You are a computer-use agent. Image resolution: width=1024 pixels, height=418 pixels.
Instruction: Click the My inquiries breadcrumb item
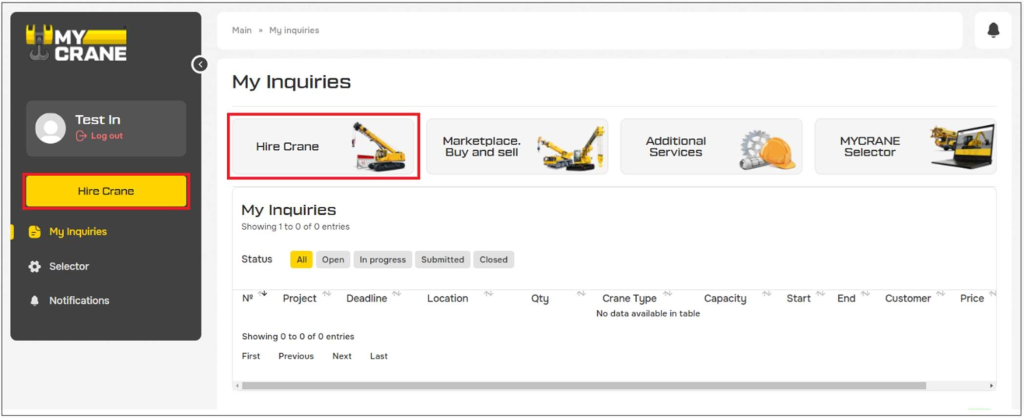(x=294, y=30)
